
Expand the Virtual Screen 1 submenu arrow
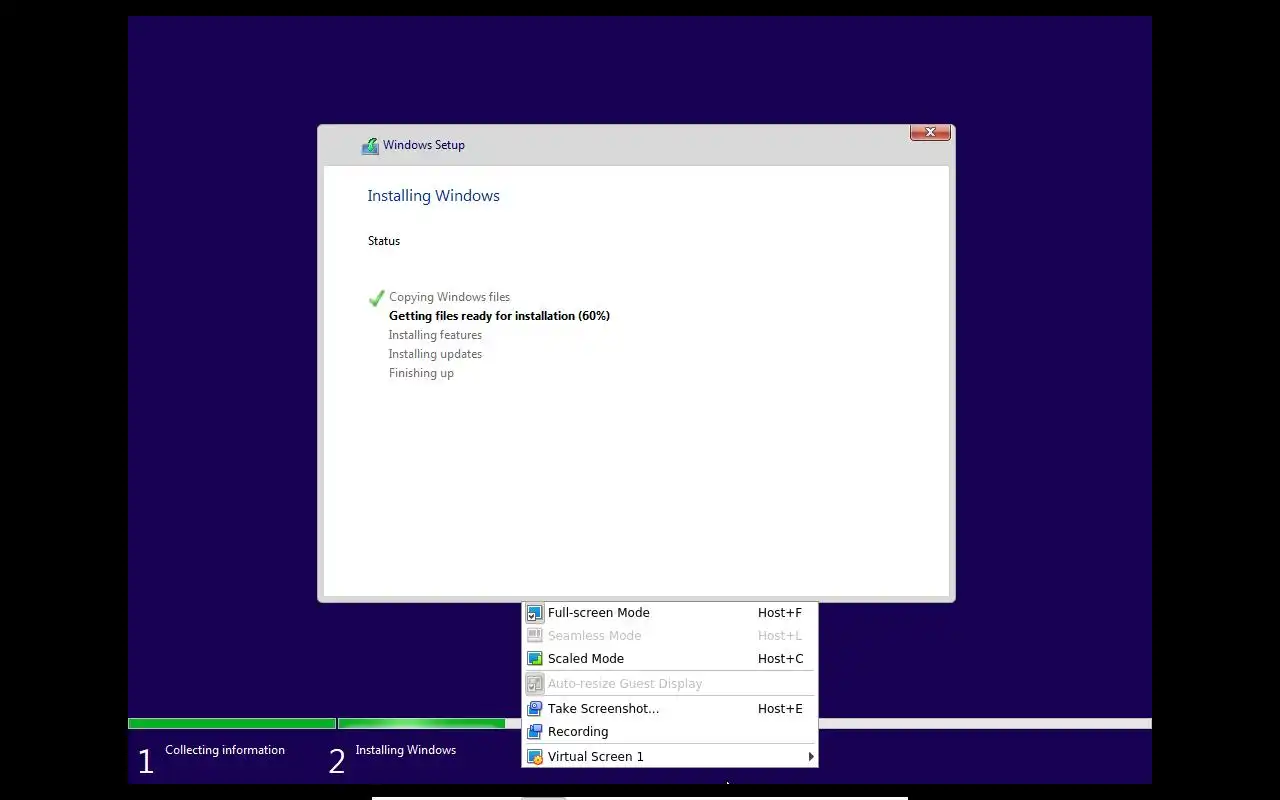(x=810, y=757)
